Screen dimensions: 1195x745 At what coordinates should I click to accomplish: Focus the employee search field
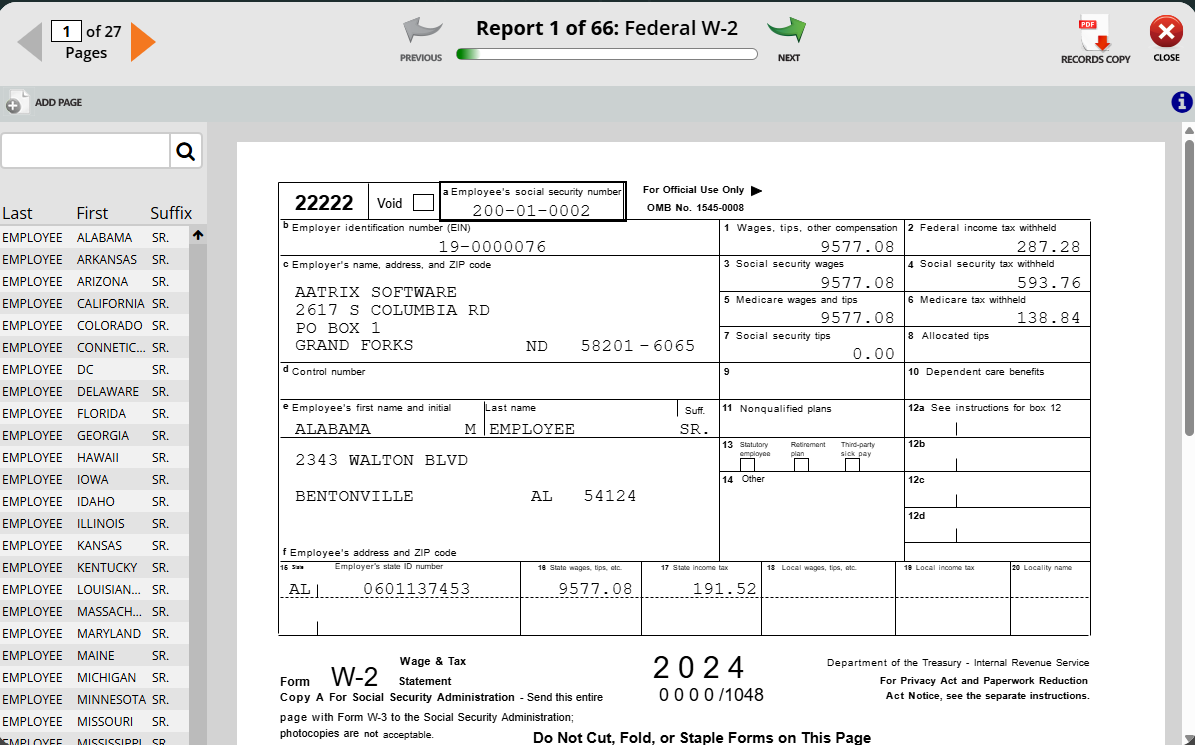[x=85, y=151]
